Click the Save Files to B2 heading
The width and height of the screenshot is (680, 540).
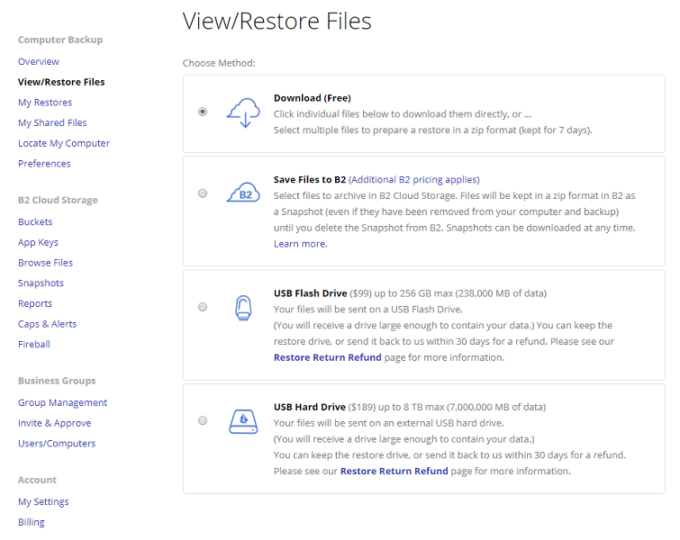[x=310, y=180]
